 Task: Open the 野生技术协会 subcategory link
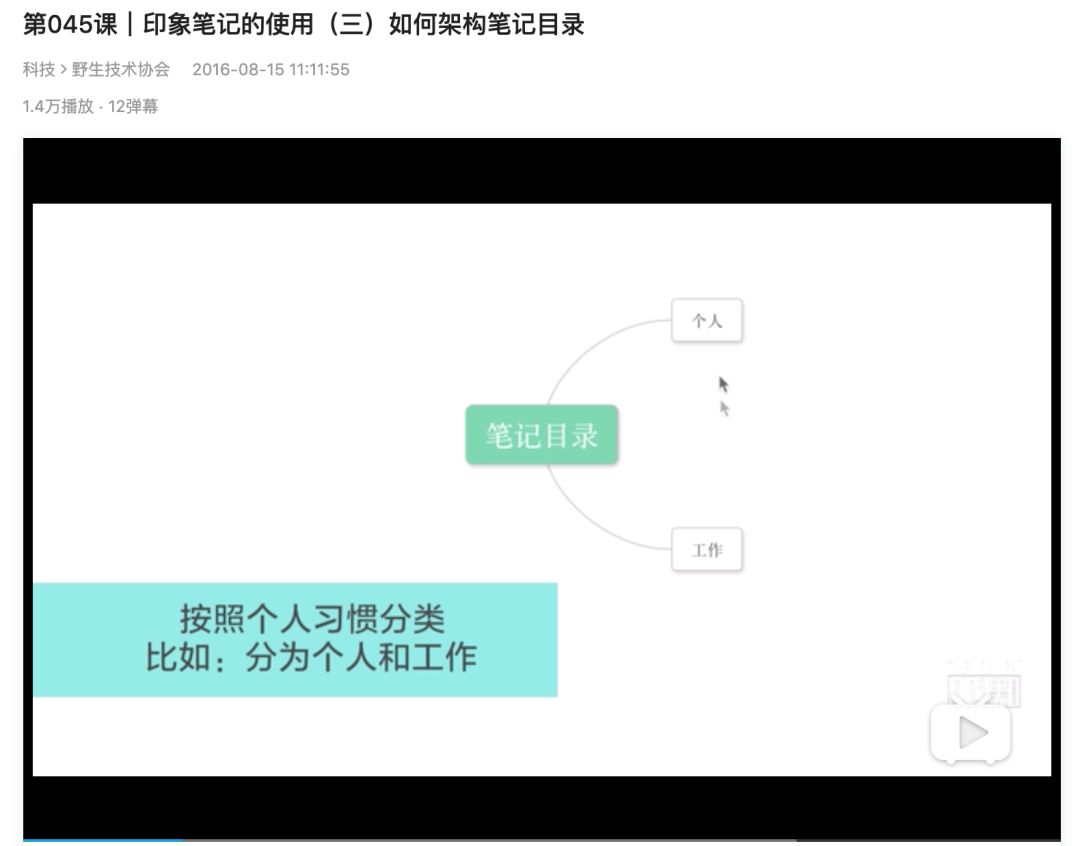pyautogui.click(x=121, y=70)
